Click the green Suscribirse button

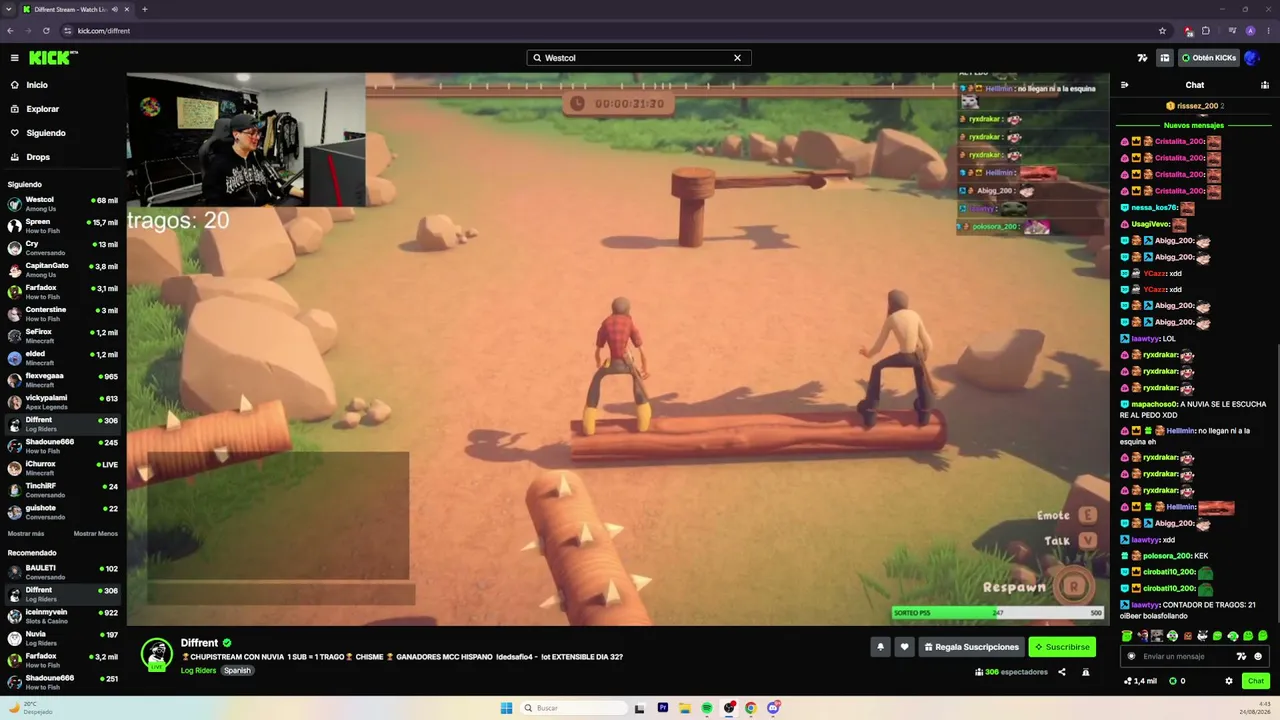(x=1062, y=647)
